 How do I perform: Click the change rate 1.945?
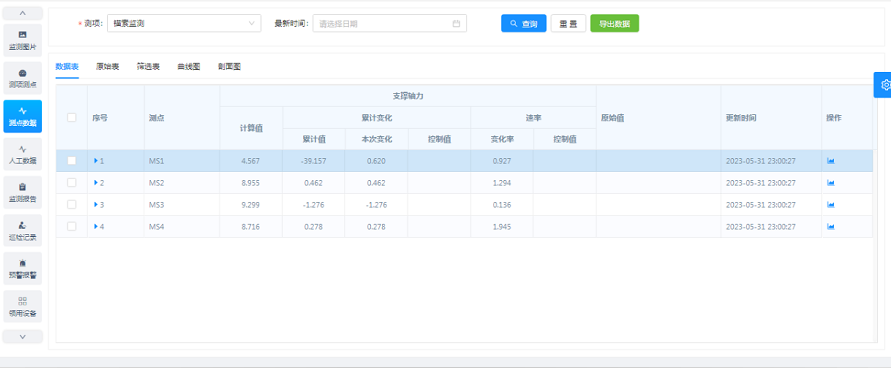coord(502,227)
